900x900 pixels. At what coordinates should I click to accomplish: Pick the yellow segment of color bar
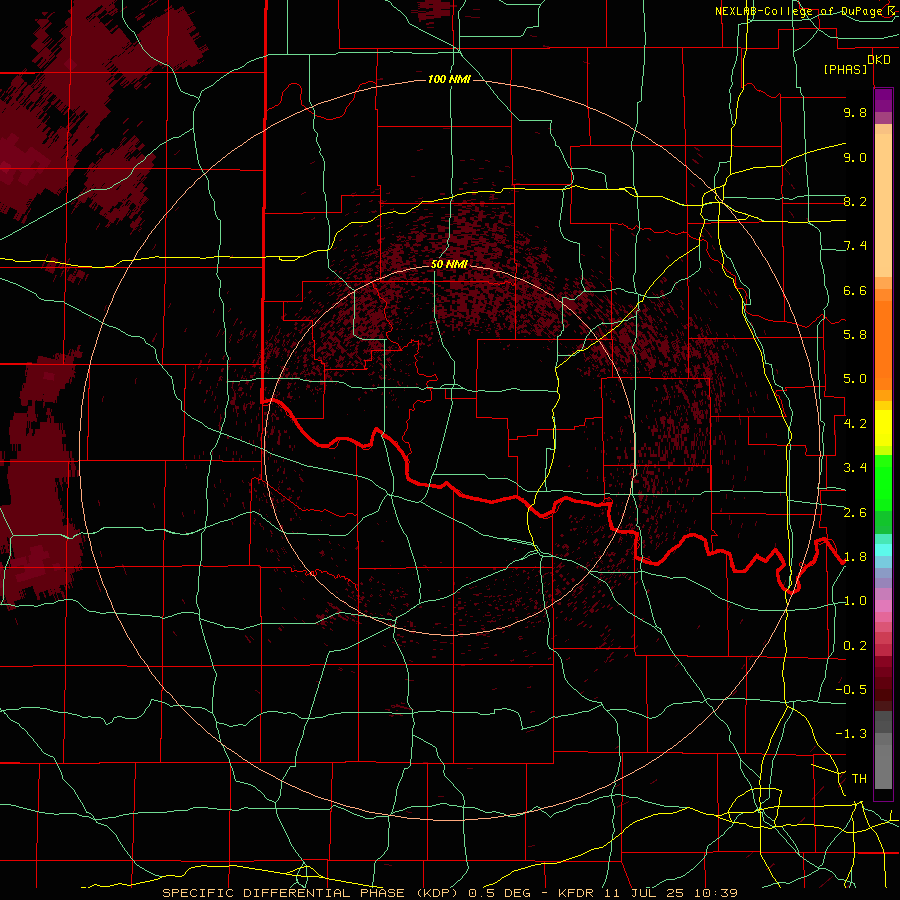click(x=883, y=428)
